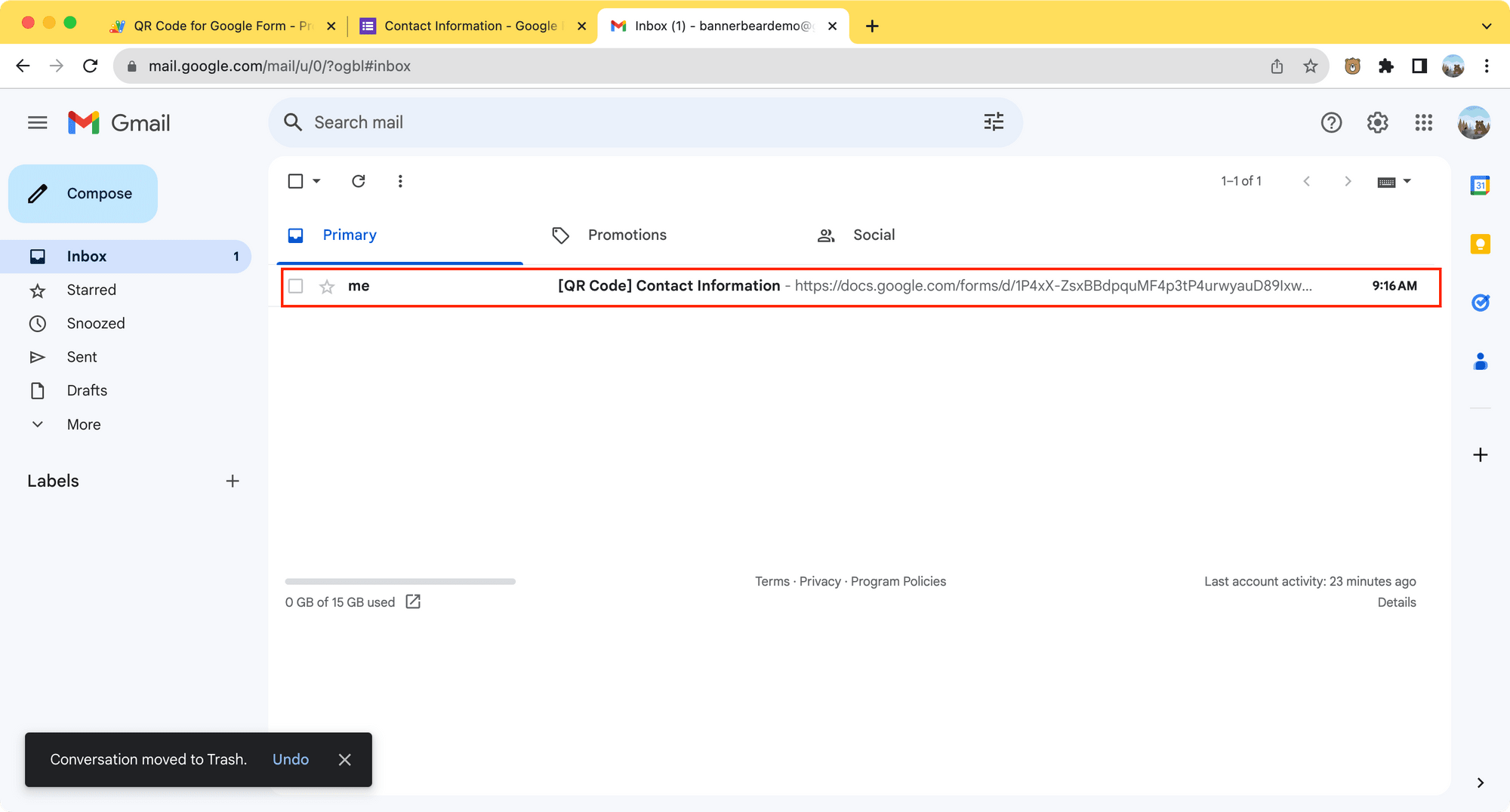Open account activity Details

[1397, 601]
